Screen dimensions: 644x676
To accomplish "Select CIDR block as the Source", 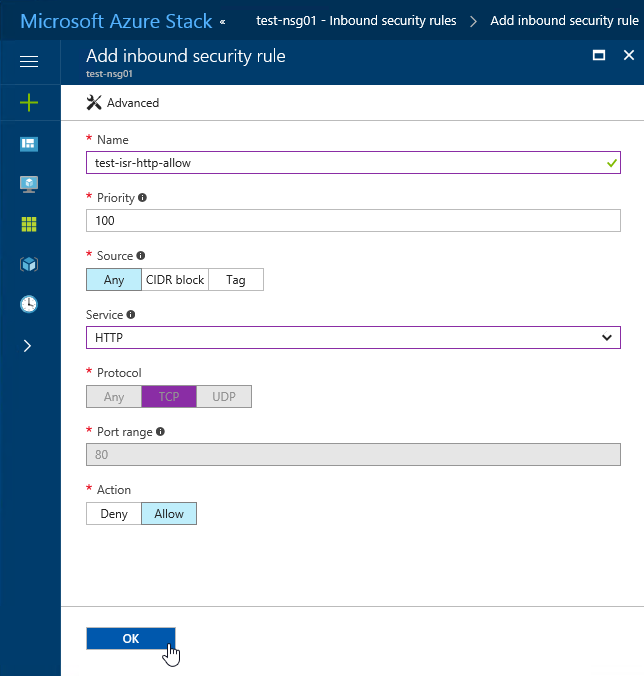I will pos(175,280).
